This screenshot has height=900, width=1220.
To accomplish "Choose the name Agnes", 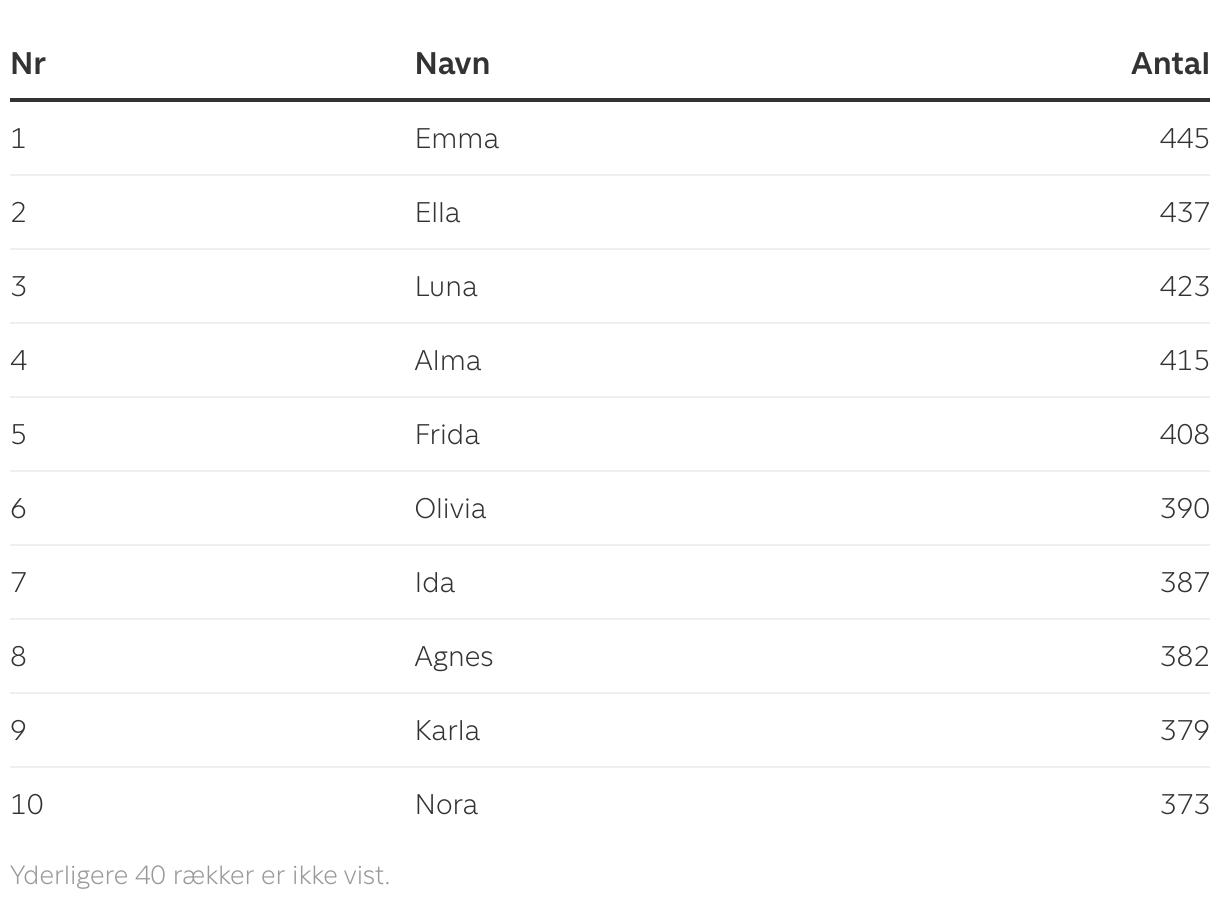I will [x=454, y=656].
